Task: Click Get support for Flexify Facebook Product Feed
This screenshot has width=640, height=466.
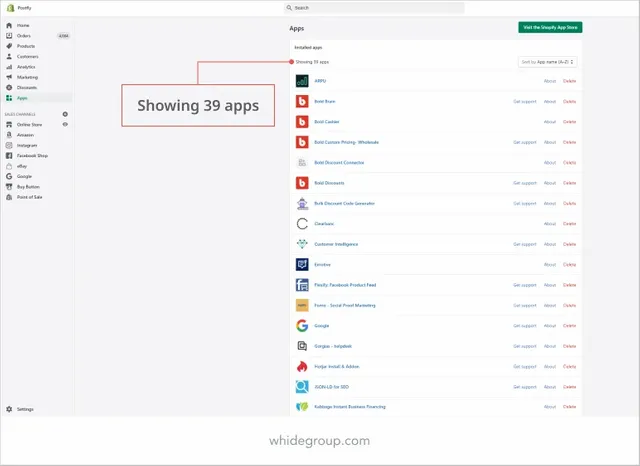Action: click(525, 285)
